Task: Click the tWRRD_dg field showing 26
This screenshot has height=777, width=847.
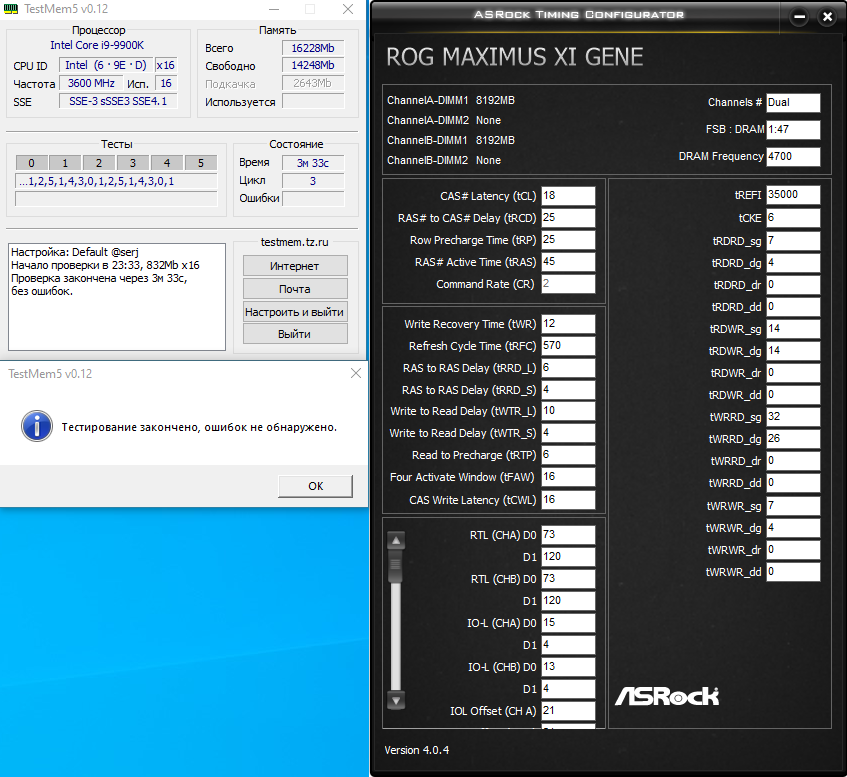Action: click(793, 439)
